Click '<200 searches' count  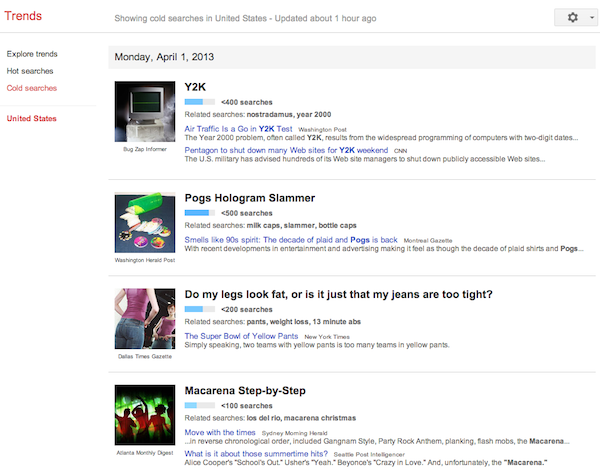[247, 309]
